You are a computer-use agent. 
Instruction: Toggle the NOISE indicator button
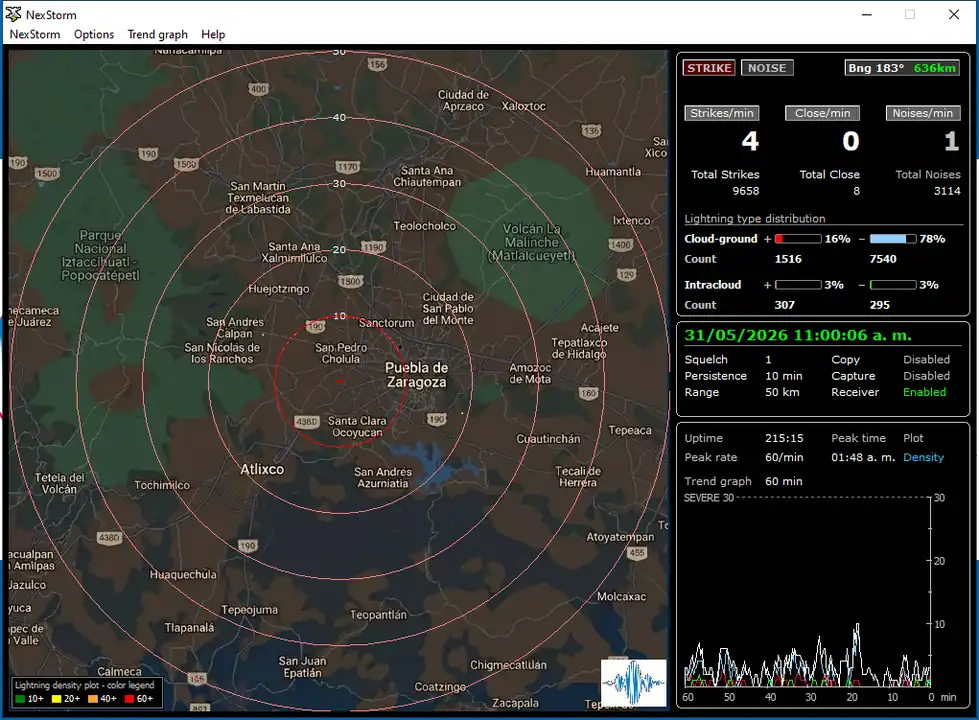click(767, 68)
